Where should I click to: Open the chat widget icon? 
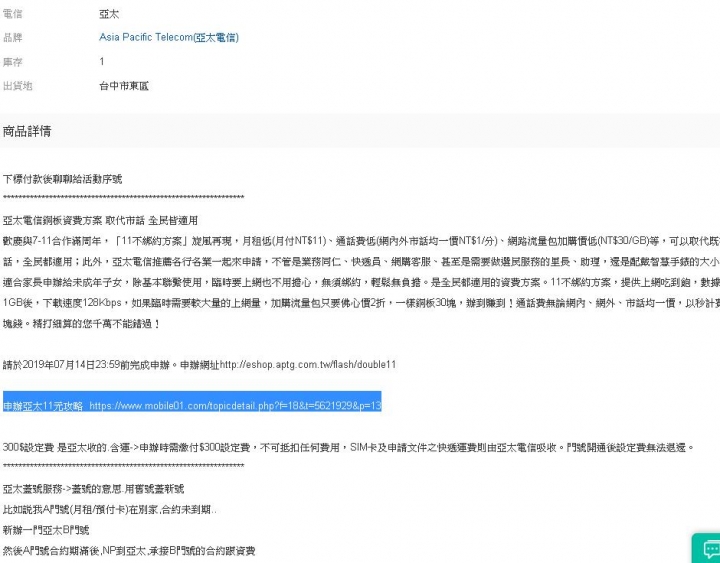point(709,549)
